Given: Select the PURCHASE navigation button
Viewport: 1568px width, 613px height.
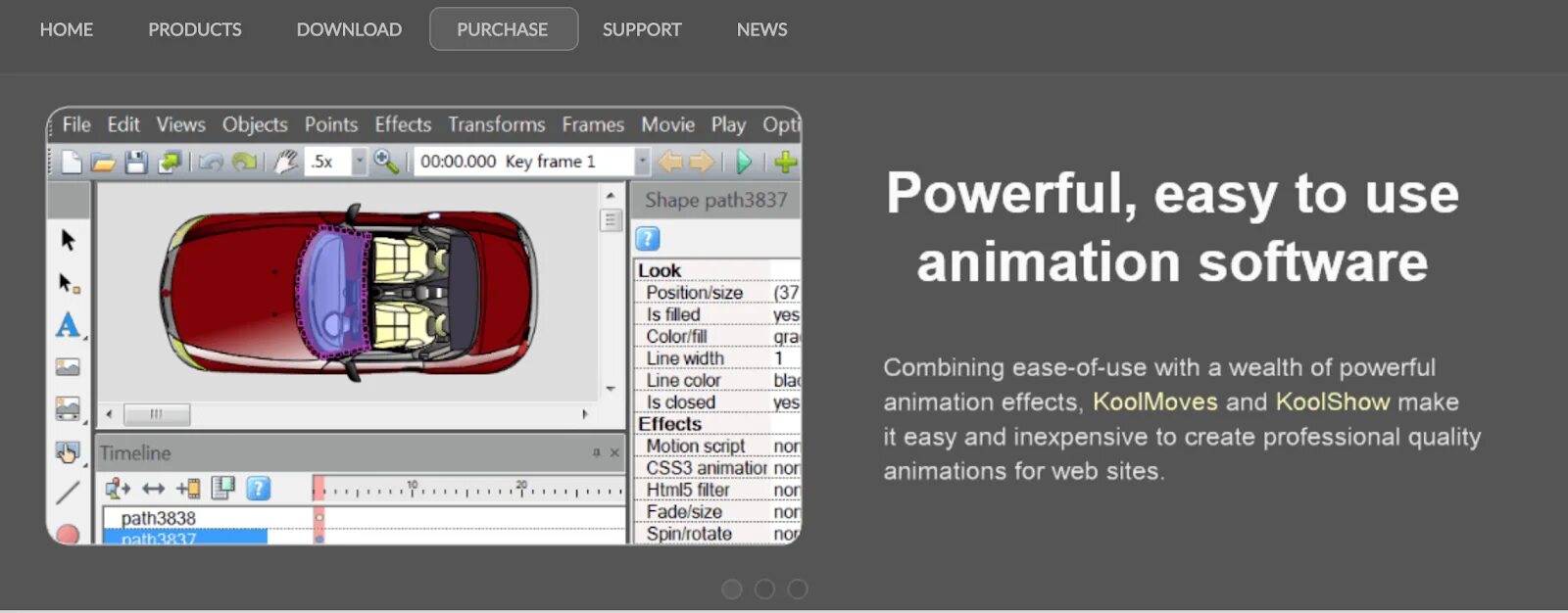Looking at the screenshot, I should [504, 29].
